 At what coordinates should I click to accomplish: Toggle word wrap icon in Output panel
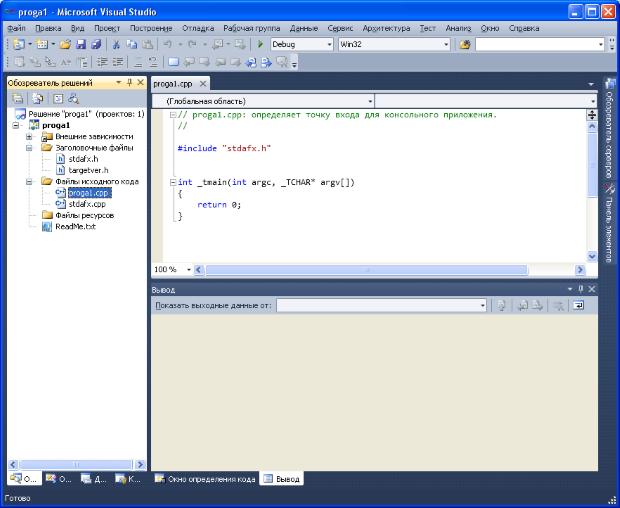tap(578, 305)
